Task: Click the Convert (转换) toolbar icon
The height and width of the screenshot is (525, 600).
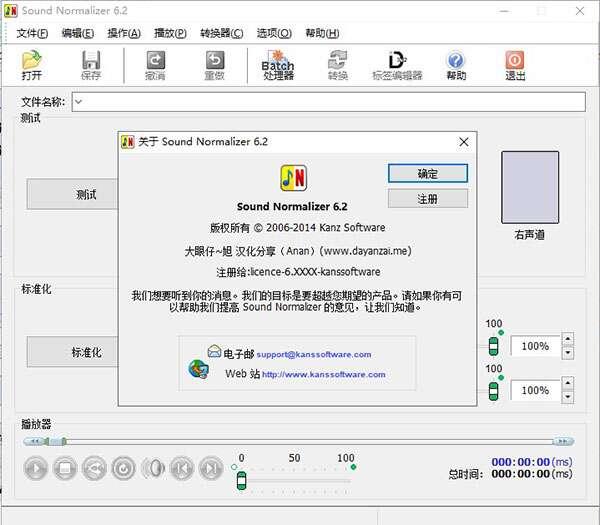Action: coord(337,65)
